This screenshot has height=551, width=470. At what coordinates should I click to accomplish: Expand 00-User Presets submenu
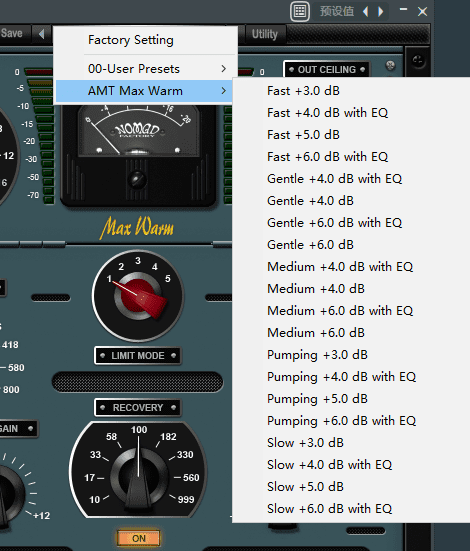144,69
